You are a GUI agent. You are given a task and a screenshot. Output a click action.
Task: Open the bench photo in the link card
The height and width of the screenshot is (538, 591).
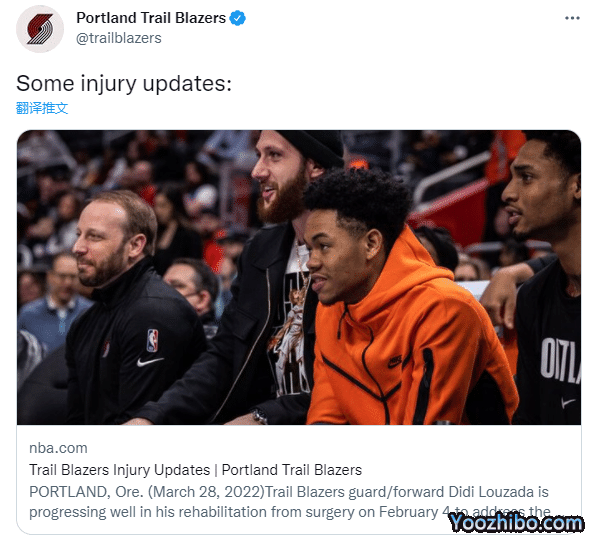tap(299, 277)
